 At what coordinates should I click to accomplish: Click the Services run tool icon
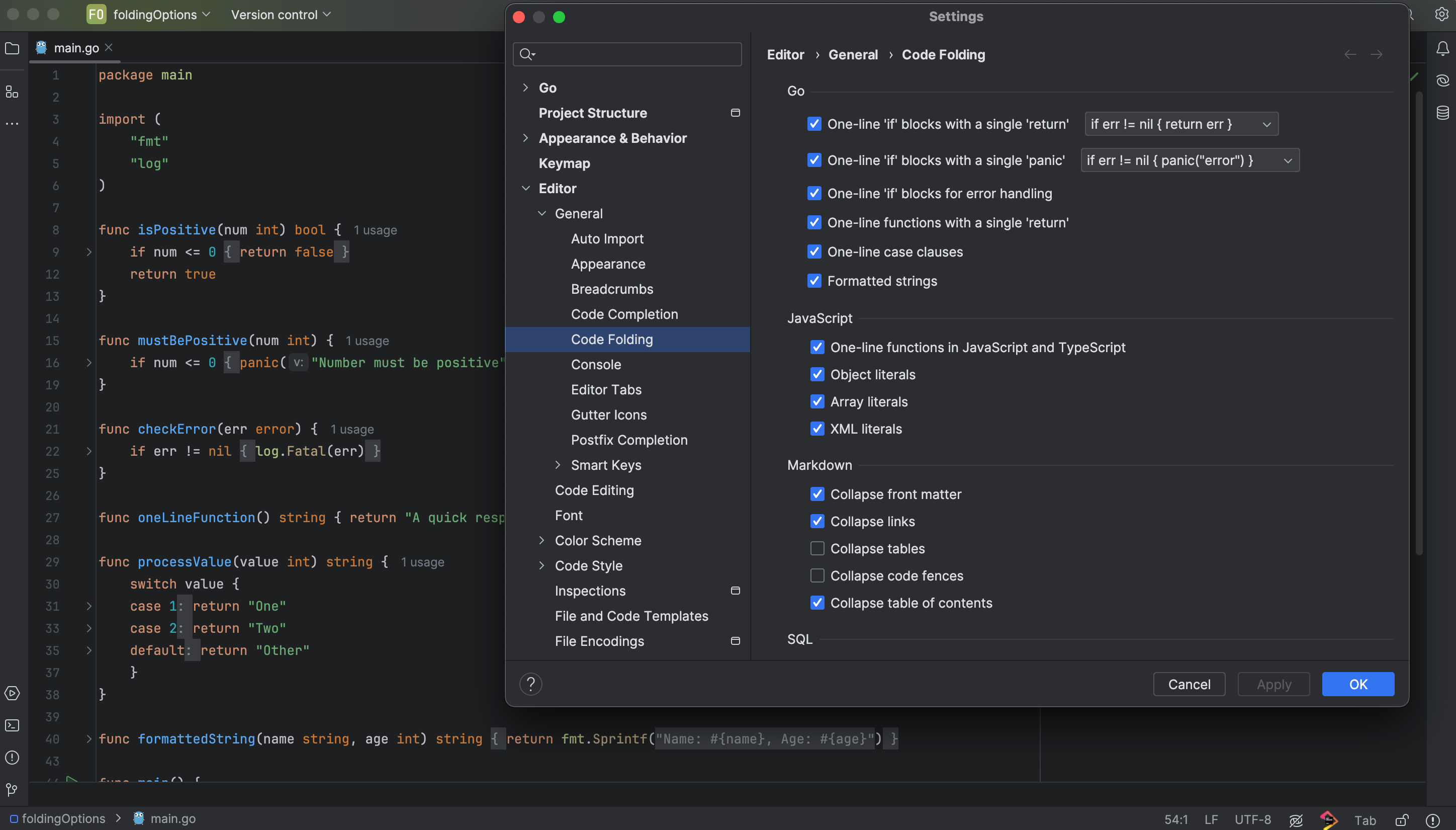click(x=12, y=693)
